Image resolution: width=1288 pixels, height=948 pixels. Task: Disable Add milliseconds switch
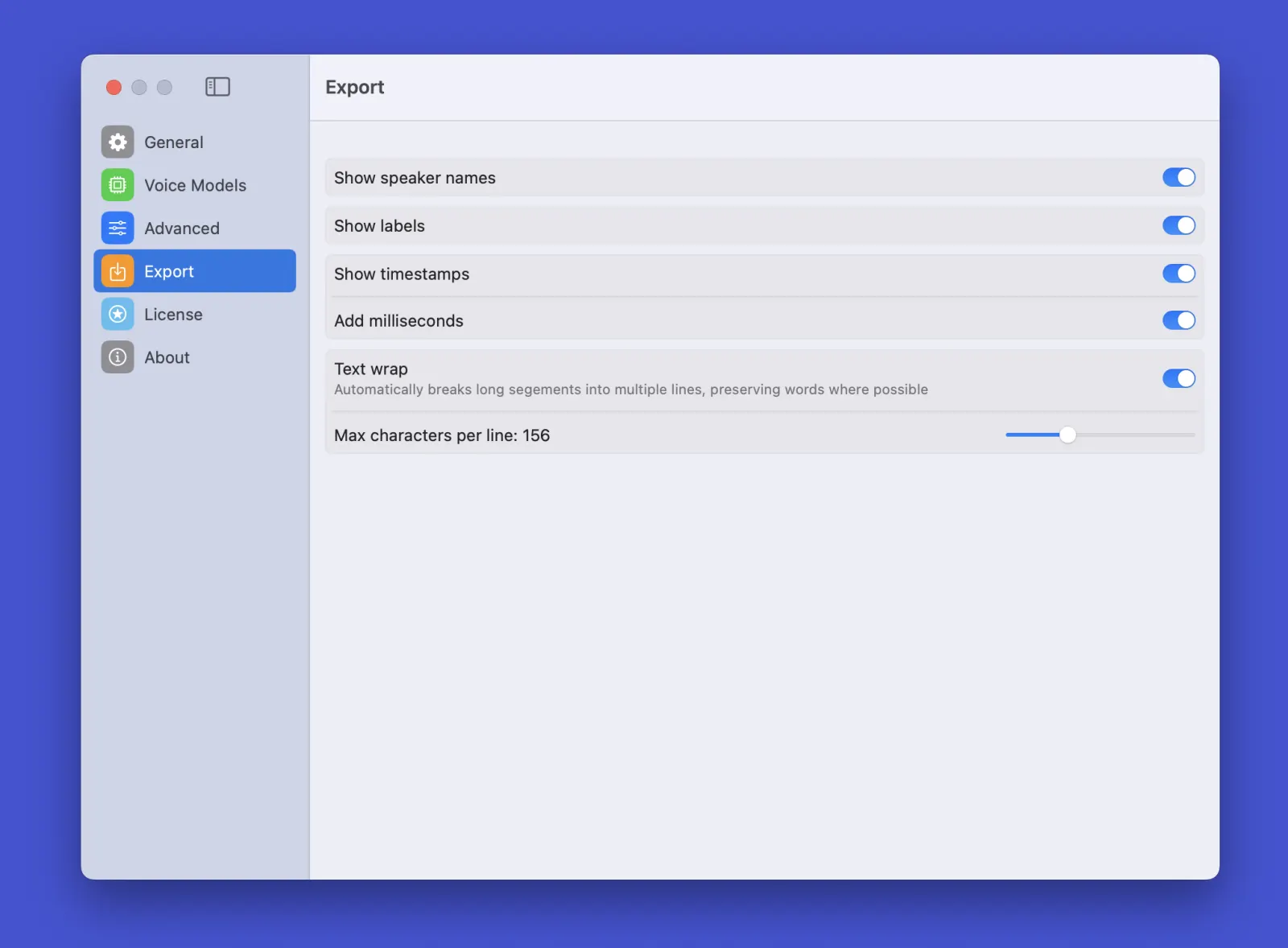coord(1179,320)
